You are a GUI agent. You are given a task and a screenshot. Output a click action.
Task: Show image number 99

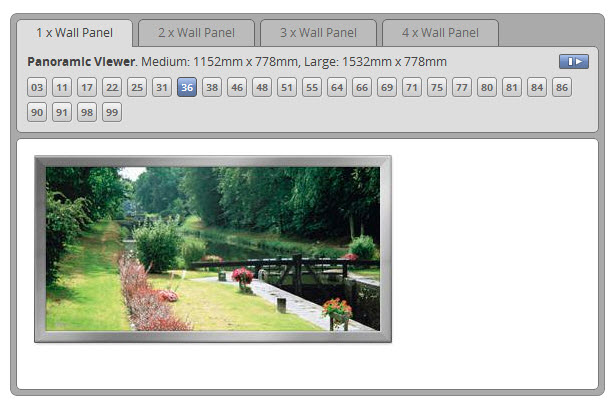112,112
